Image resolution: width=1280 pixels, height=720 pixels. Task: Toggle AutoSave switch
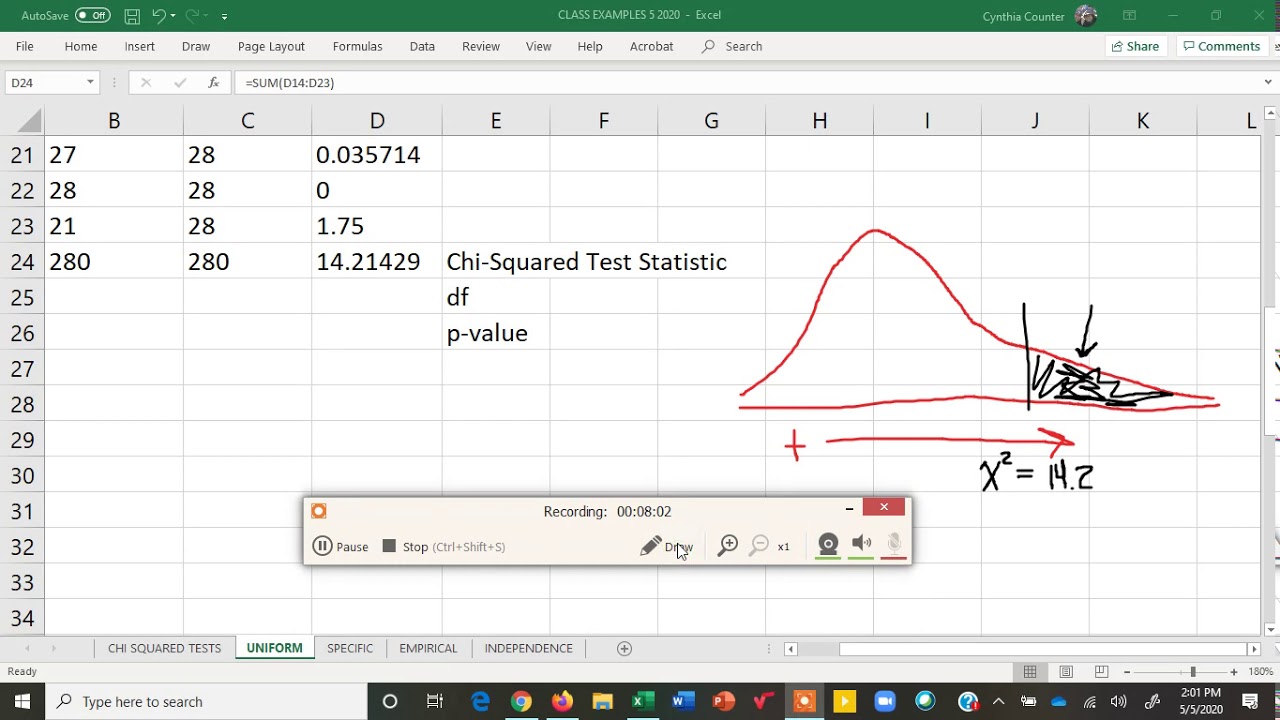pyautogui.click(x=93, y=16)
